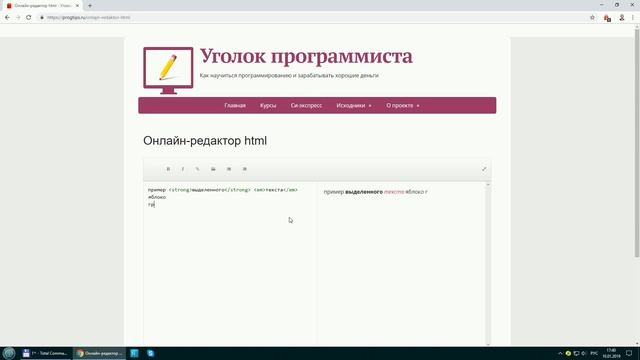Click the browser page vertical scrollbar
Viewport: 640px width, 360px height.
click(x=637, y=143)
